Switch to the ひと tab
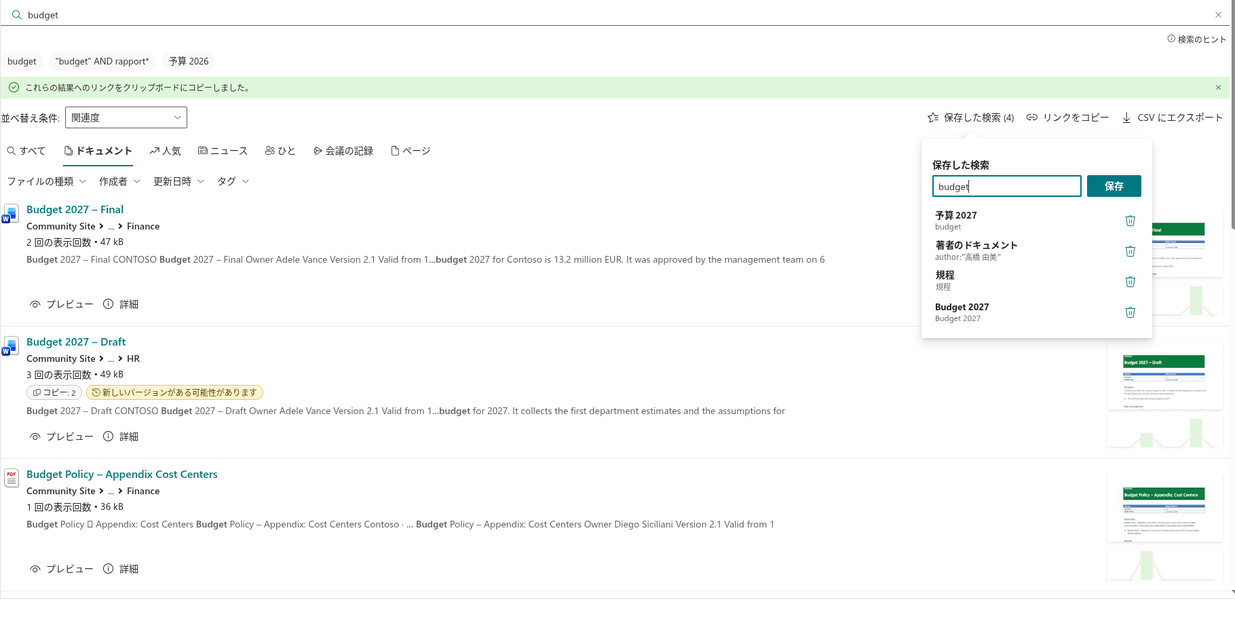This screenshot has width=1235, height=630. (280, 151)
